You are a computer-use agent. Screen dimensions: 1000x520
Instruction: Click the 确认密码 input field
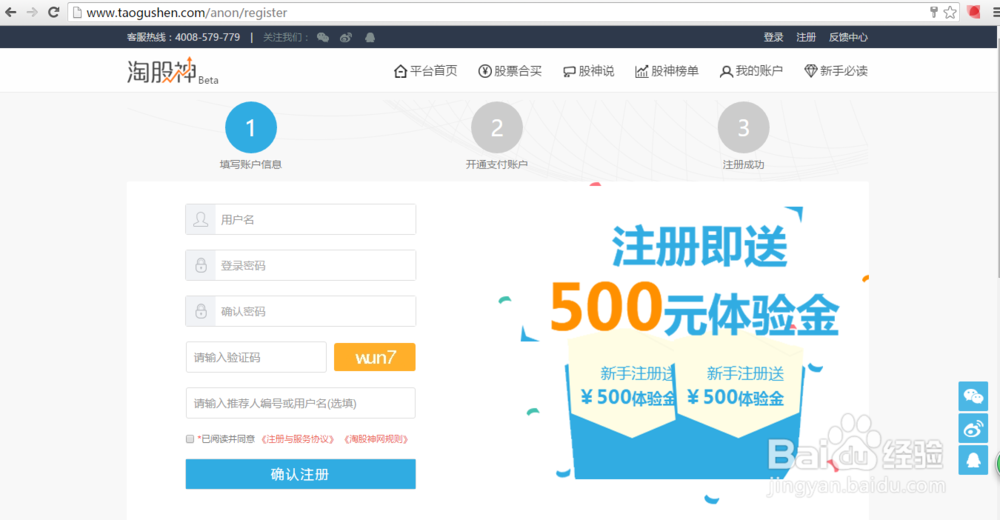click(x=300, y=311)
